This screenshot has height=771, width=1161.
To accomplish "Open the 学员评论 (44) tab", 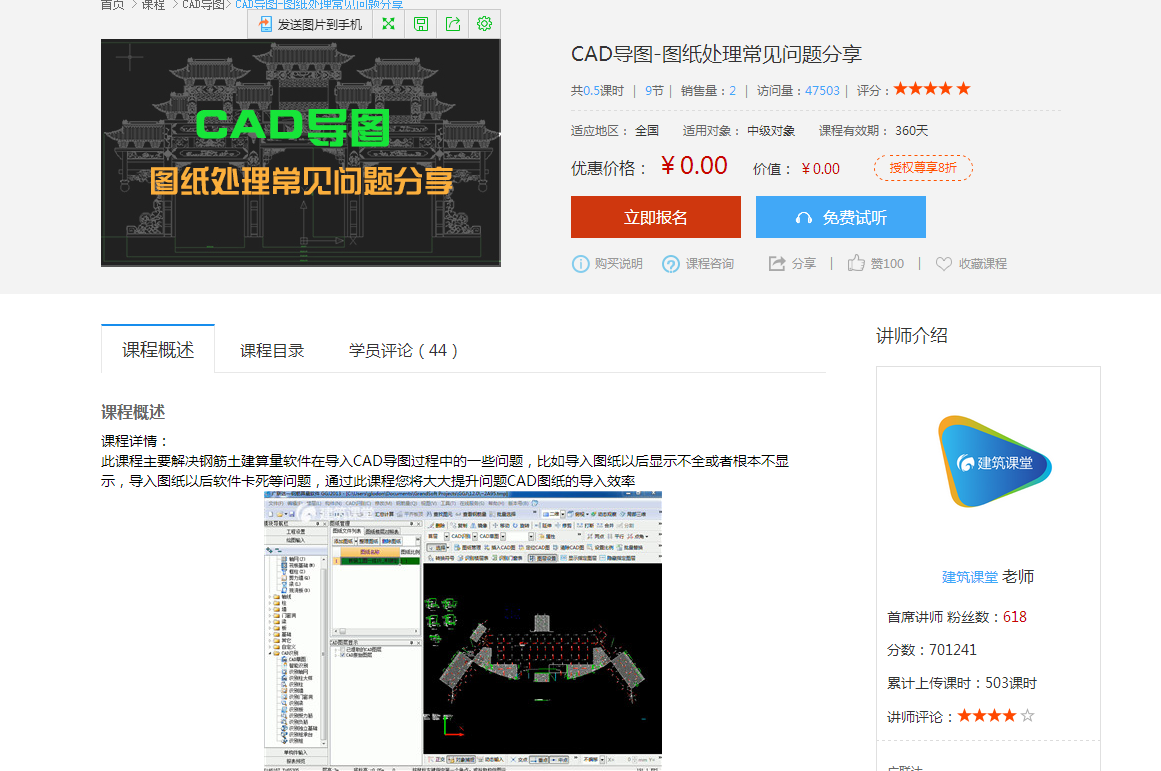I will point(404,350).
